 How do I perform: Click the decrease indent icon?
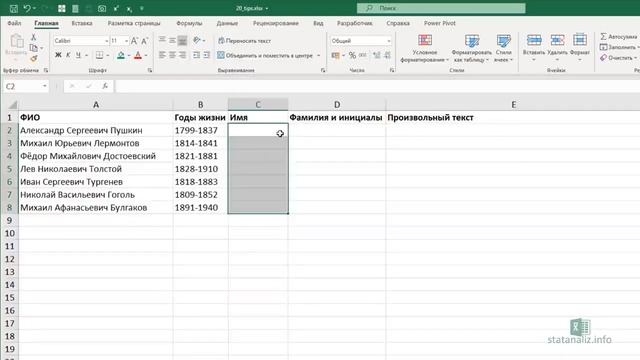coord(196,55)
